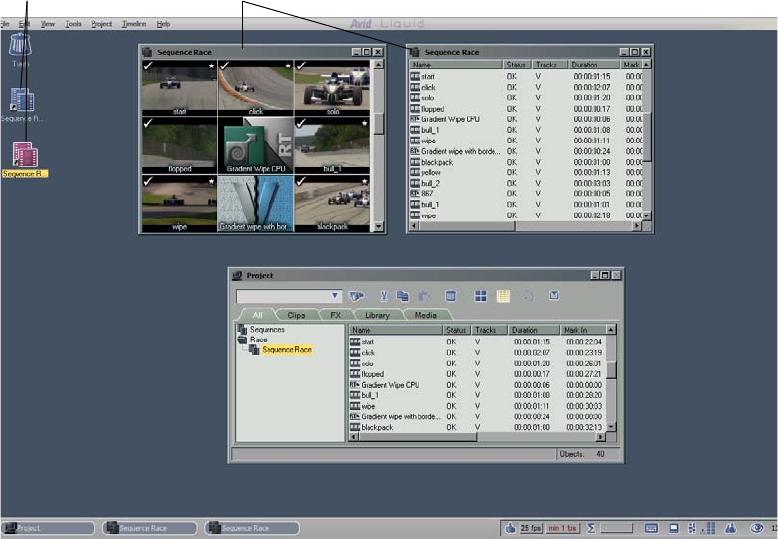
Task: Select the blue Sequence shortcut icon on the desktop
Action: tap(22, 100)
